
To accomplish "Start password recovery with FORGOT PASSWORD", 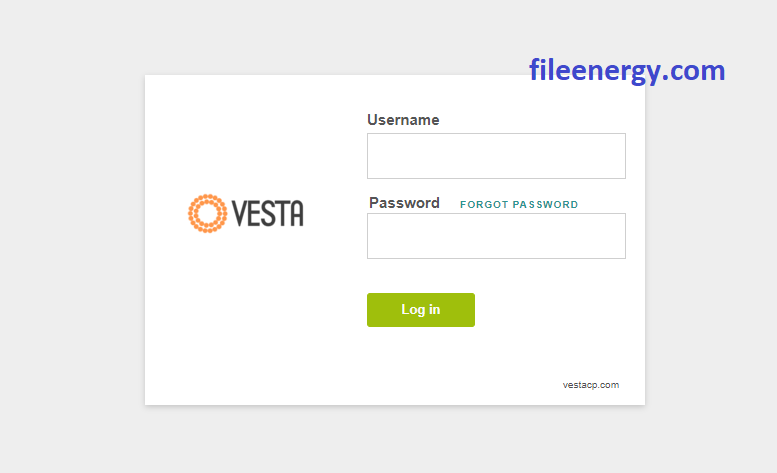I will point(519,205).
